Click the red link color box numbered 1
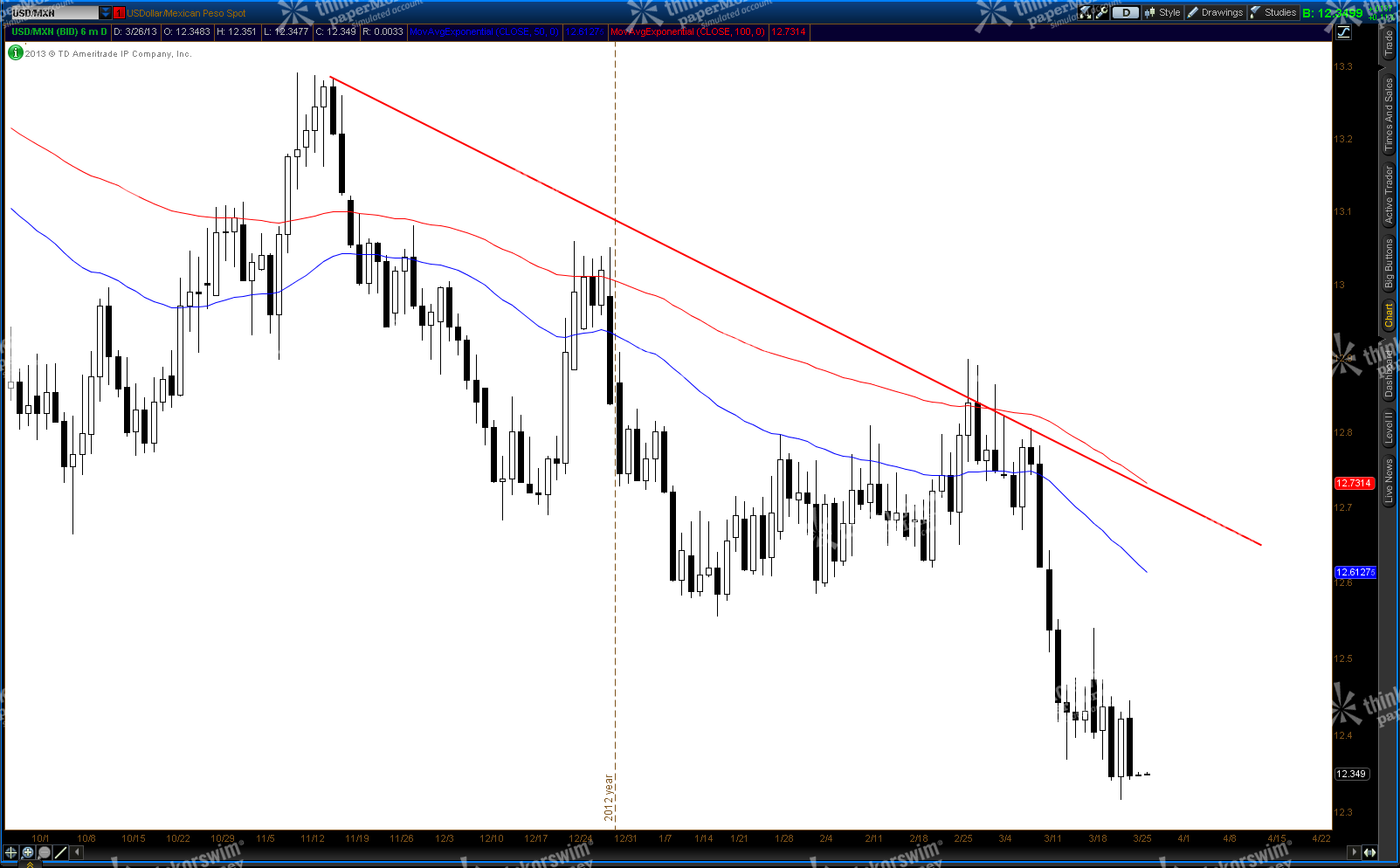The width and height of the screenshot is (1400, 868). pos(120,13)
